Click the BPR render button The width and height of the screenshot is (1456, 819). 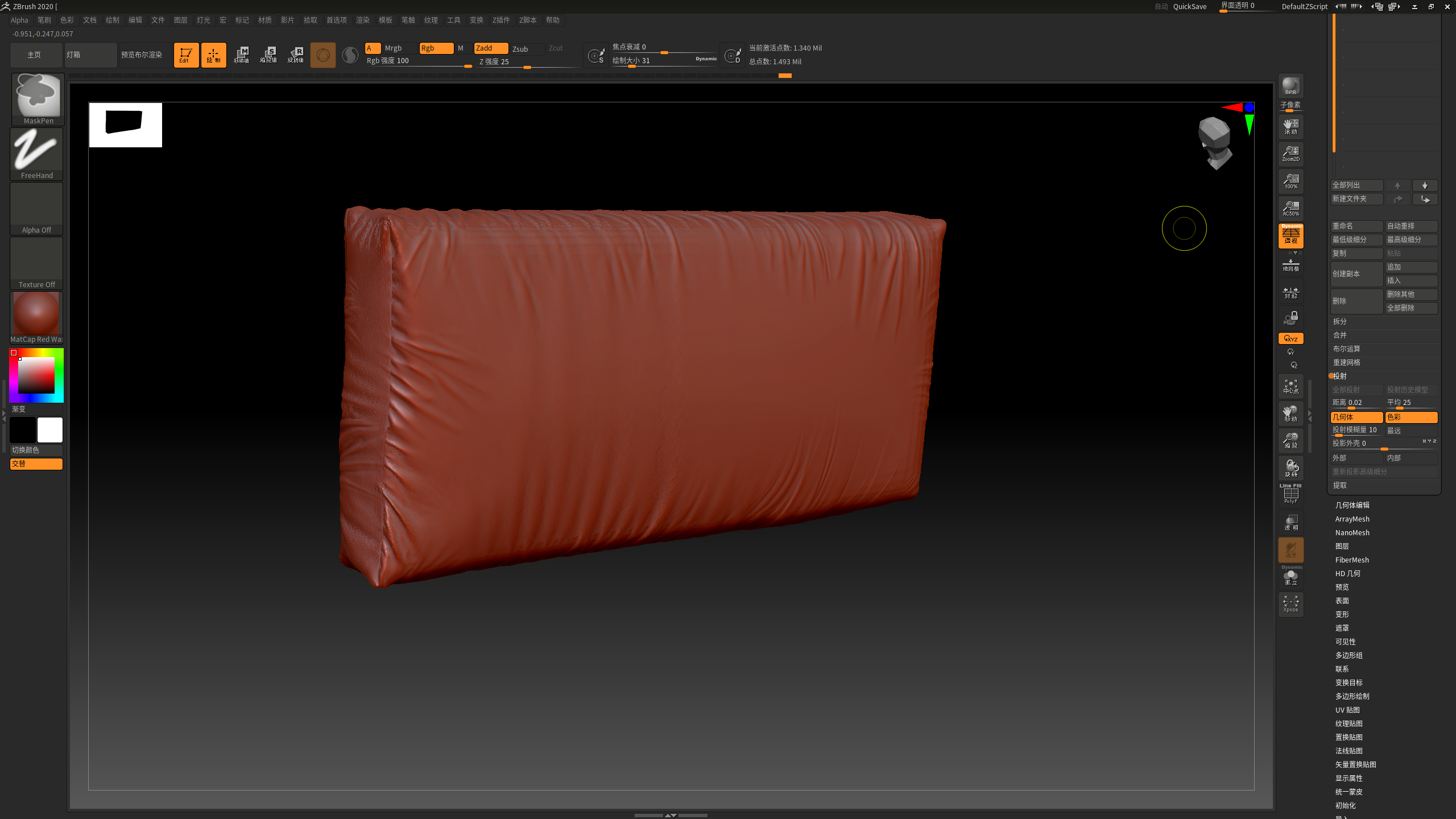[x=1290, y=86]
